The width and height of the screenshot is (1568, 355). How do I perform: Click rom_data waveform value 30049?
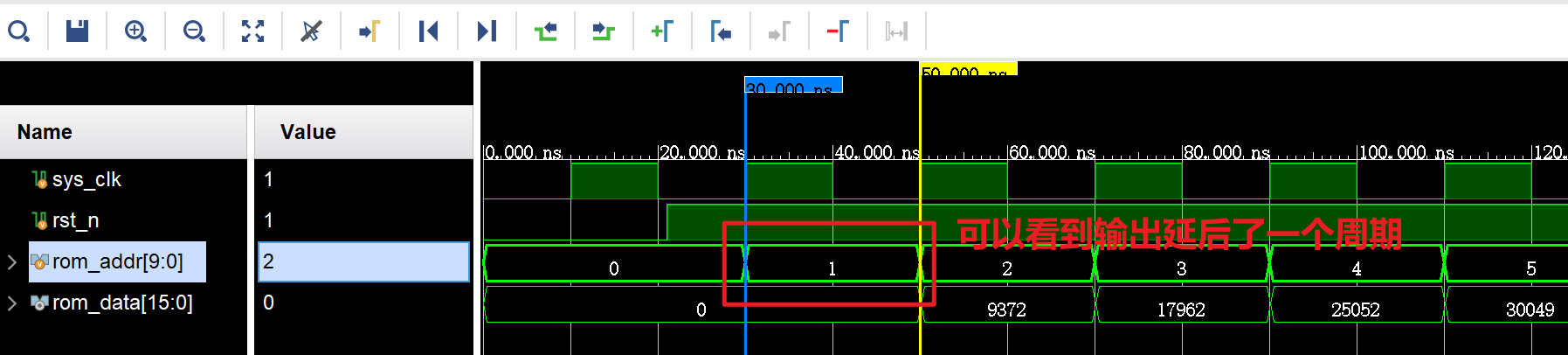pos(1530,310)
